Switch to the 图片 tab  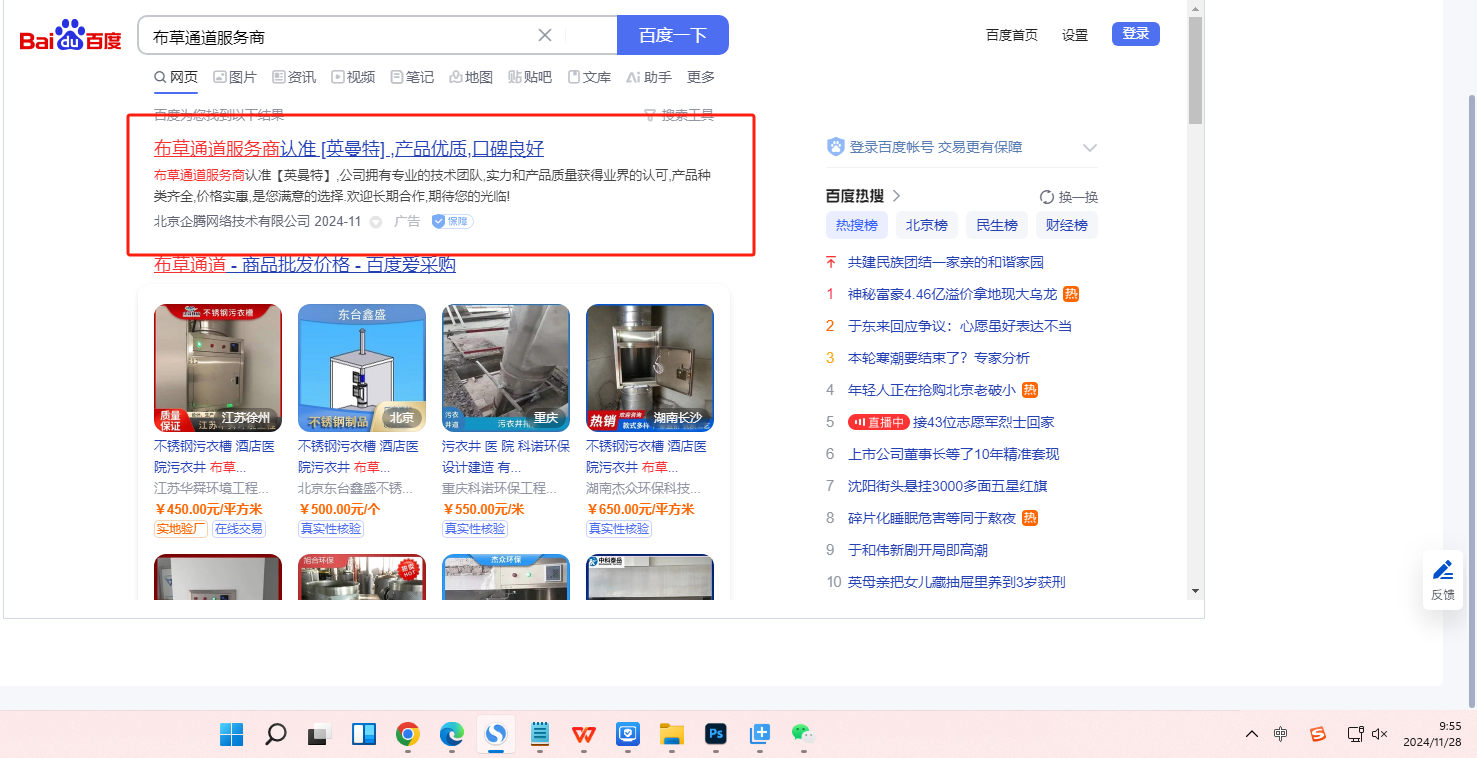[235, 77]
